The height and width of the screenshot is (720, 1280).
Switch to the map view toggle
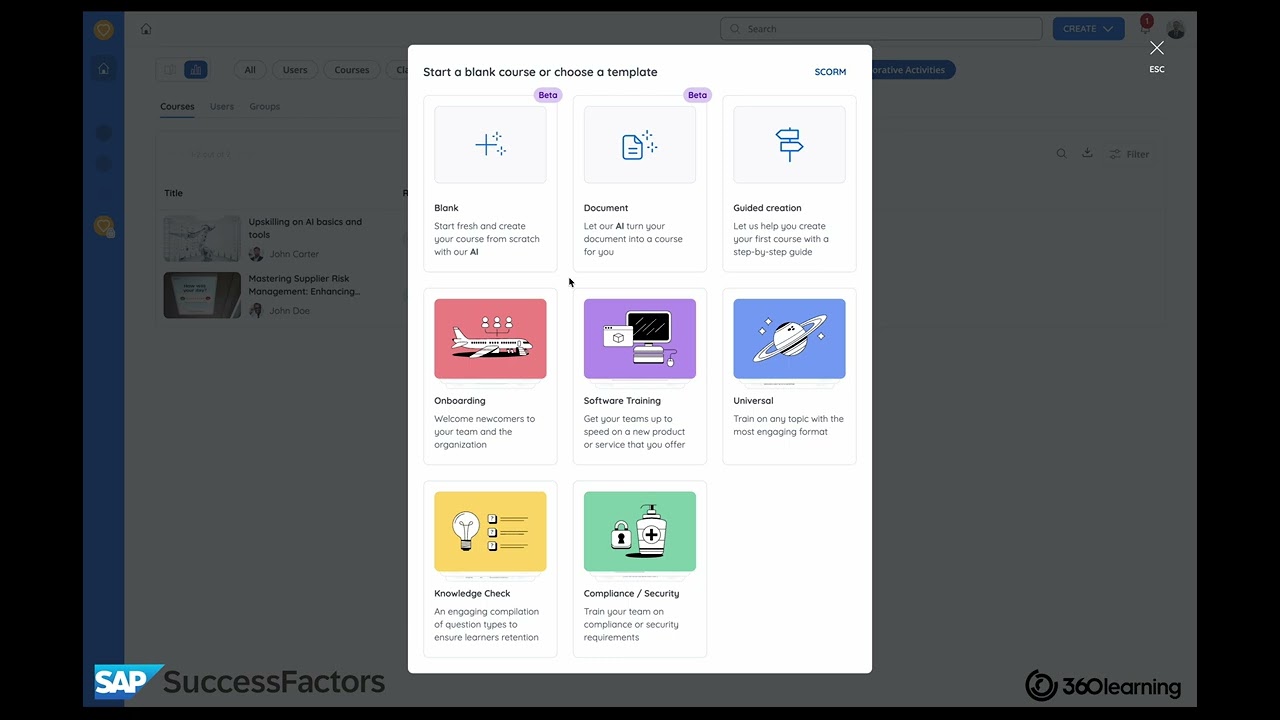170,70
